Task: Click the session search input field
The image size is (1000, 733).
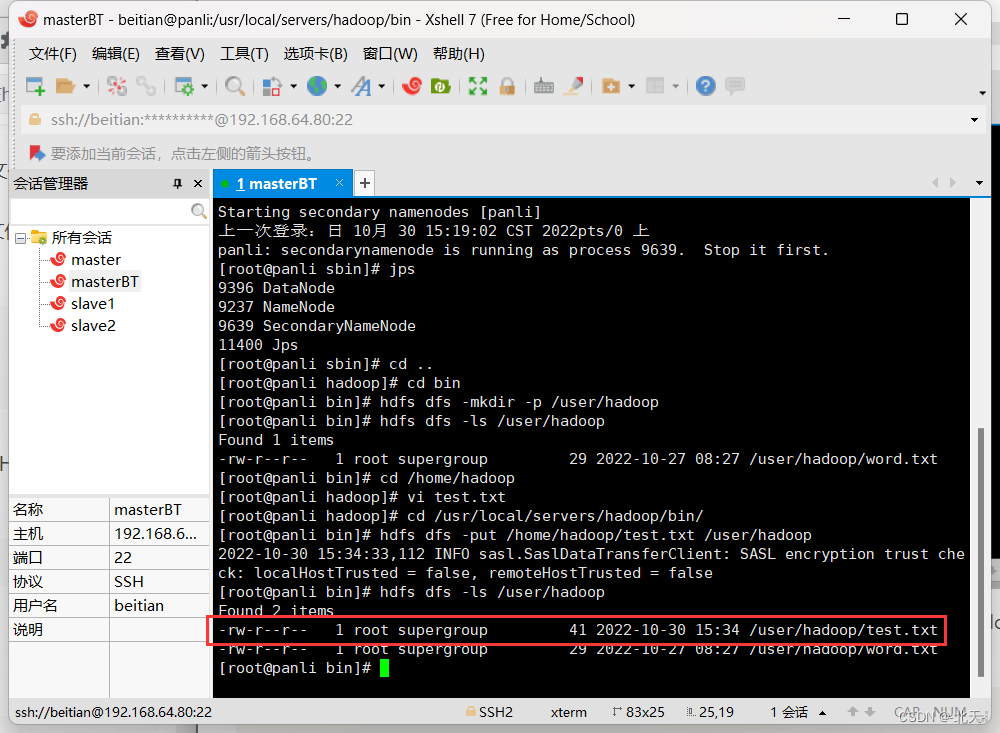Action: pos(100,211)
